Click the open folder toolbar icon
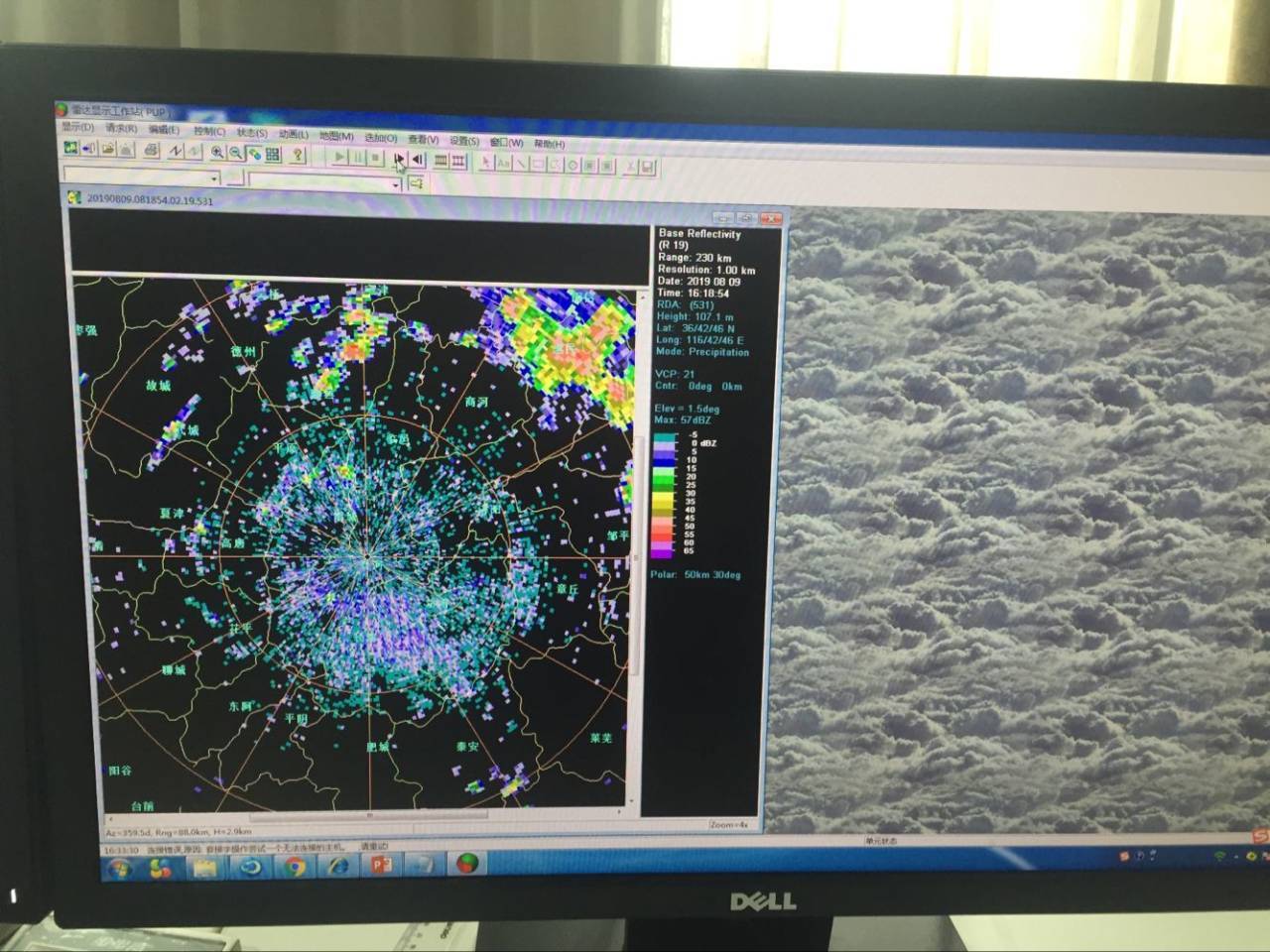The height and width of the screenshot is (952, 1270). tap(108, 149)
